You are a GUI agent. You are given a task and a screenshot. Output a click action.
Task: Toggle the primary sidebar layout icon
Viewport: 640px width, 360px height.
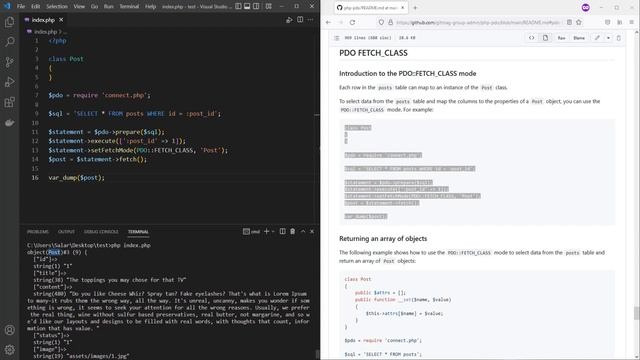(238, 6)
